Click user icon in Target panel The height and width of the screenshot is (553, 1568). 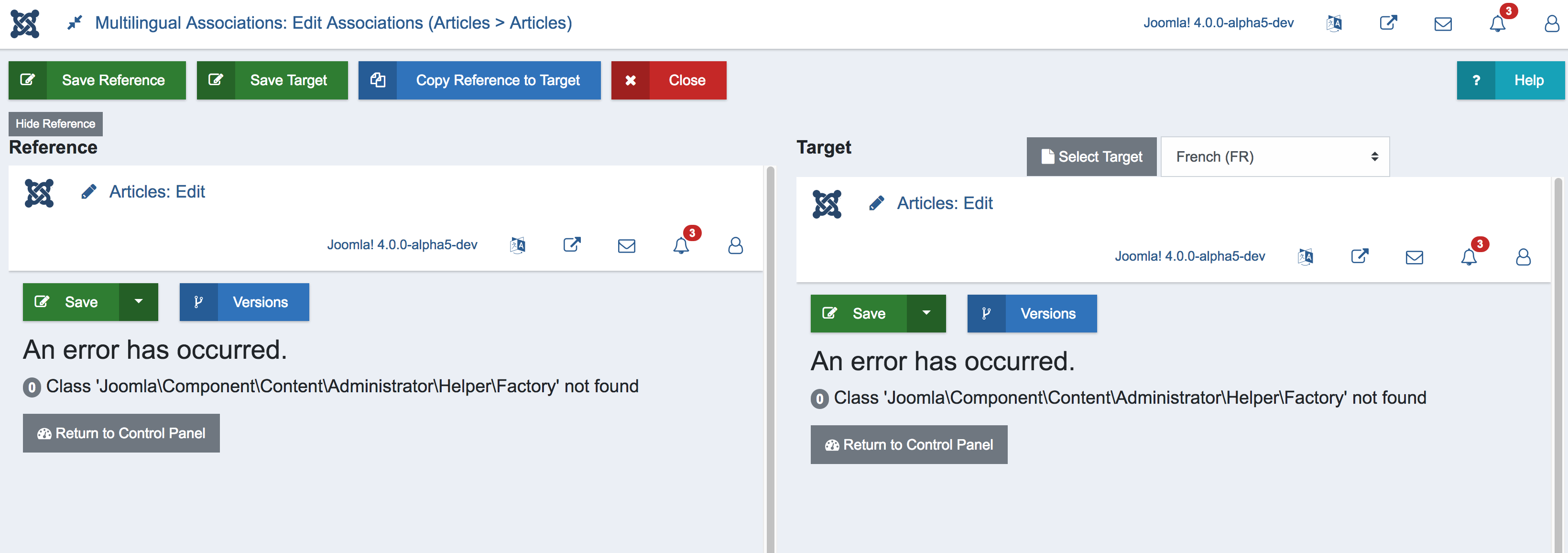tap(1523, 257)
